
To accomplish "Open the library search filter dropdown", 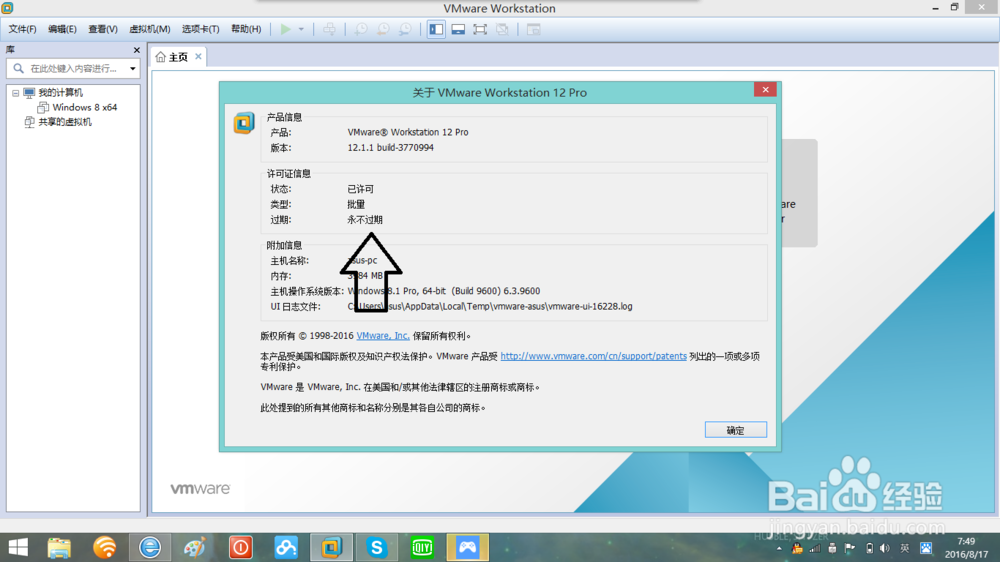I will coord(133,68).
